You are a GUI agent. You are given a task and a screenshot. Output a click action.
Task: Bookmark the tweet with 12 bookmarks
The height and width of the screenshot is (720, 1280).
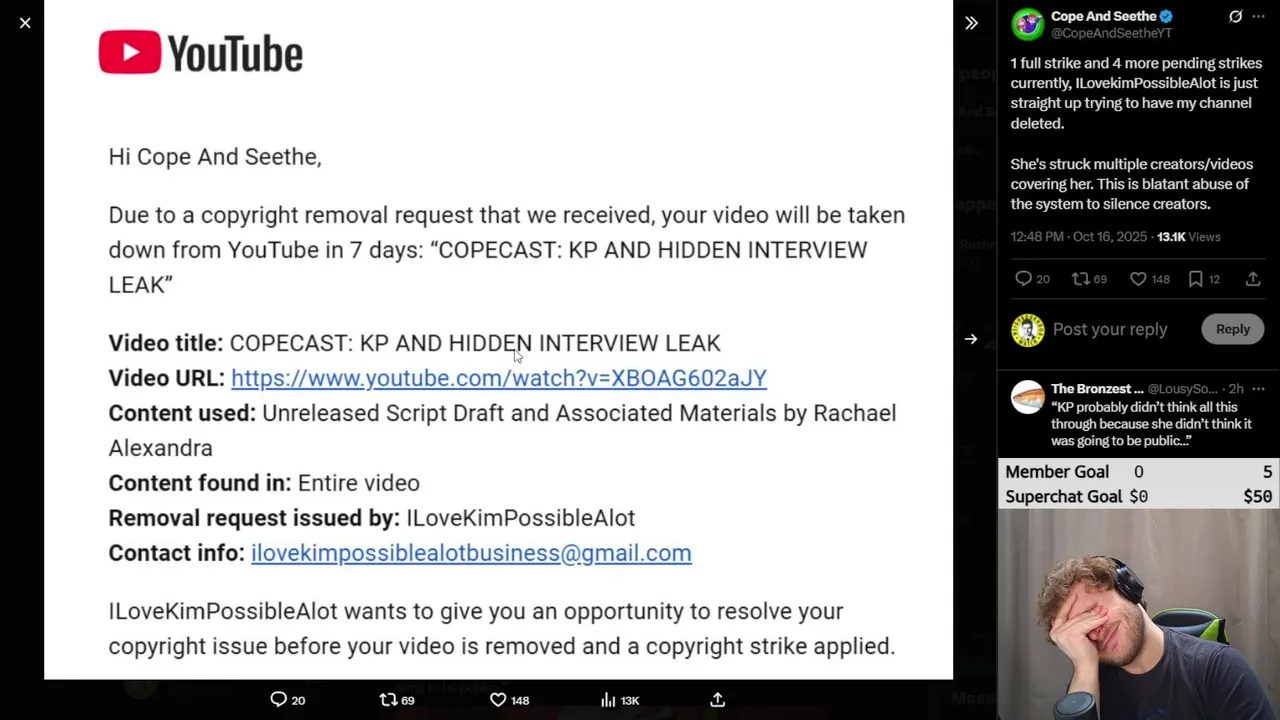click(x=1195, y=279)
